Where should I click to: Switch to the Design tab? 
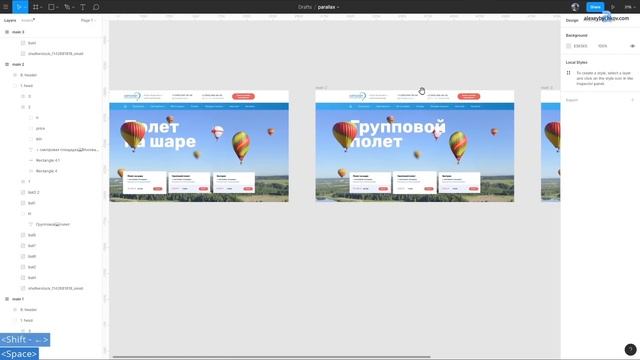click(x=572, y=20)
